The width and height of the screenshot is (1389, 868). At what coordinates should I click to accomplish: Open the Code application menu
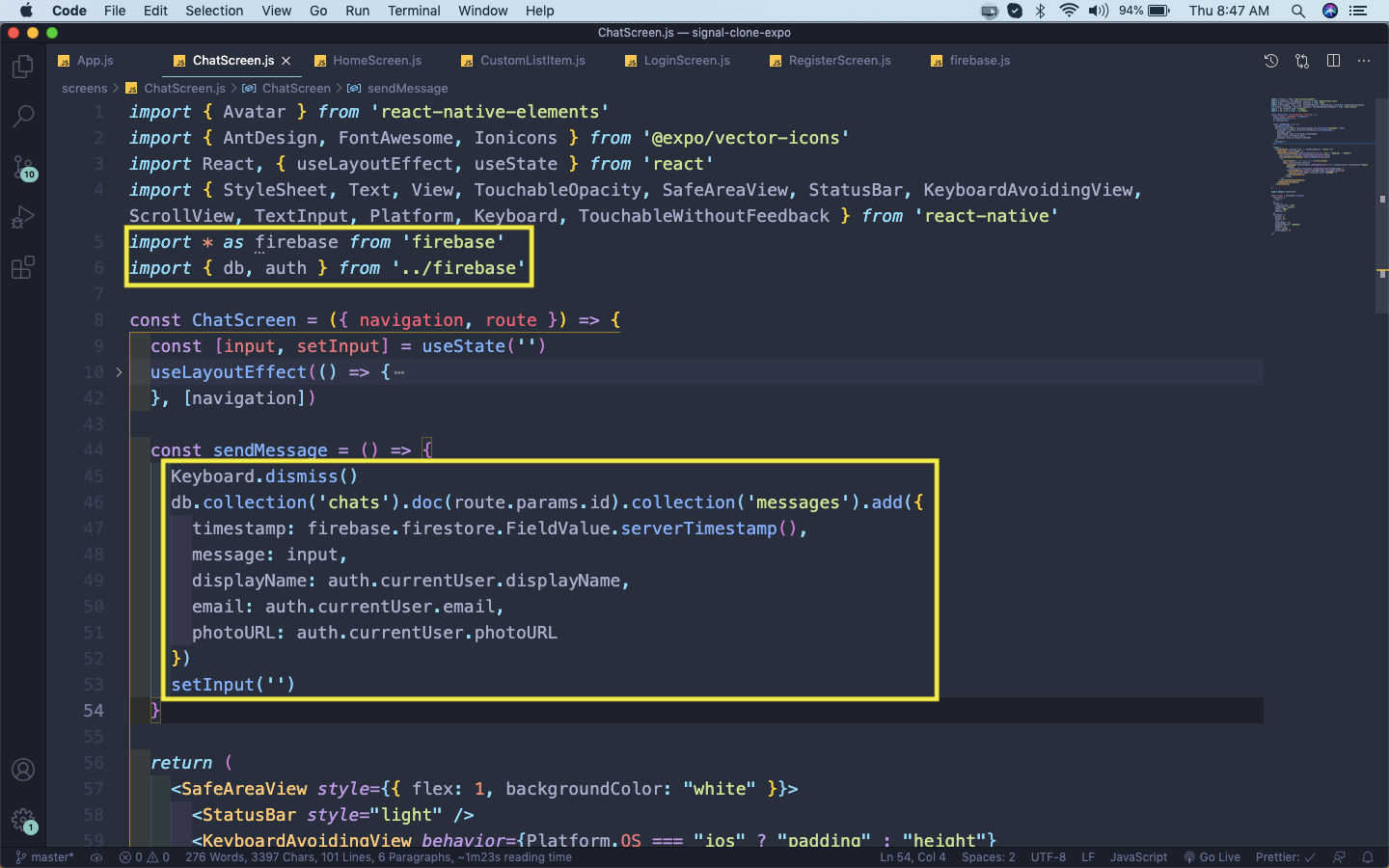(x=68, y=11)
